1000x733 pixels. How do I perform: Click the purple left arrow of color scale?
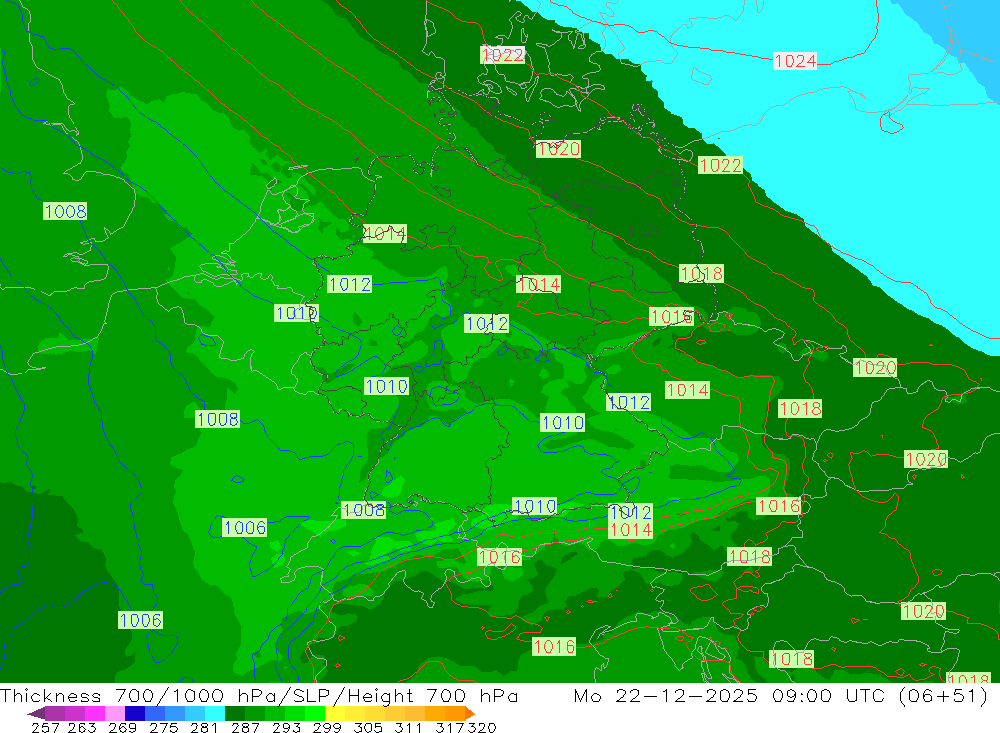click(36, 713)
